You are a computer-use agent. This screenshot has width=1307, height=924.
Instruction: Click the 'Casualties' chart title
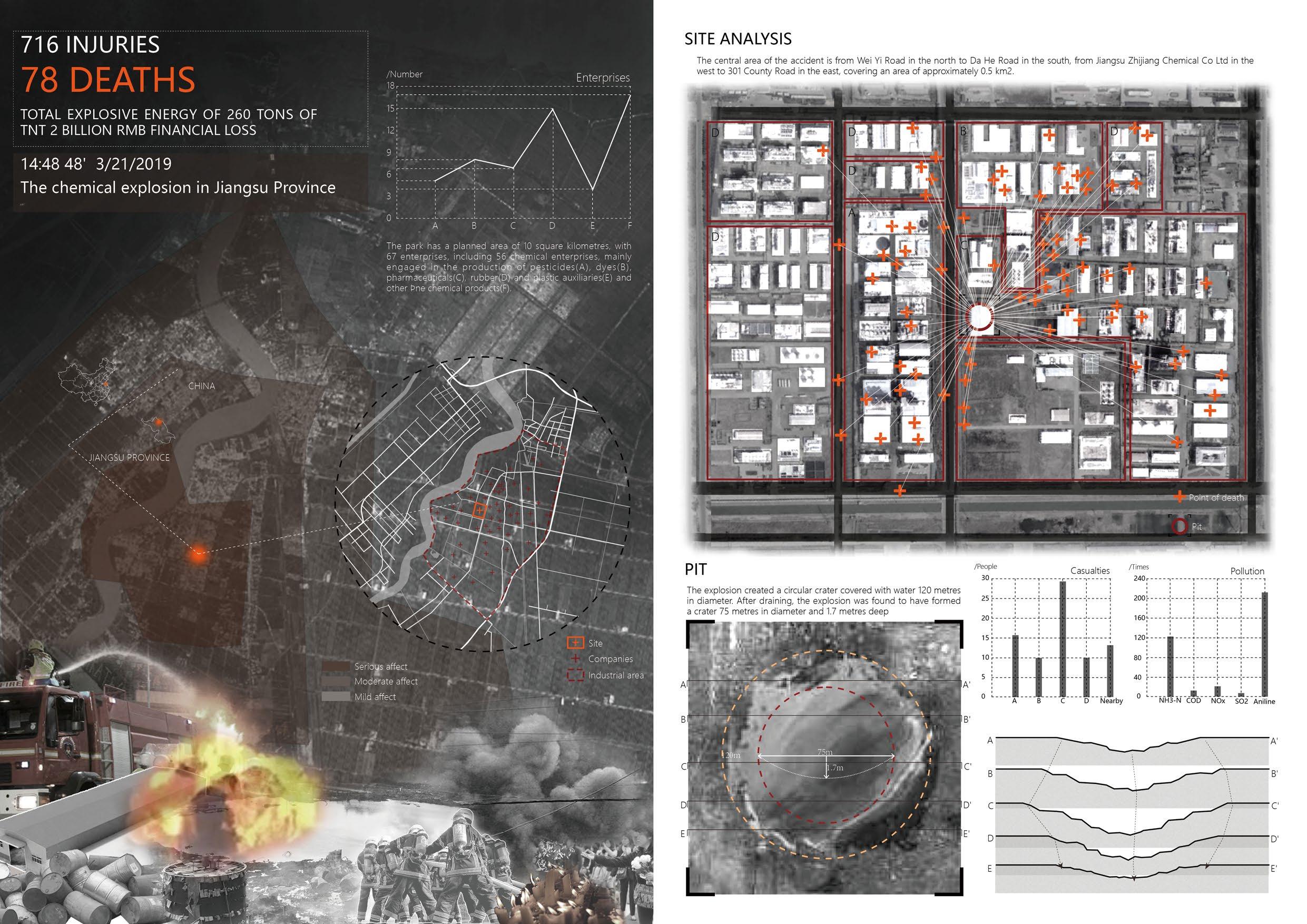[x=1090, y=571]
